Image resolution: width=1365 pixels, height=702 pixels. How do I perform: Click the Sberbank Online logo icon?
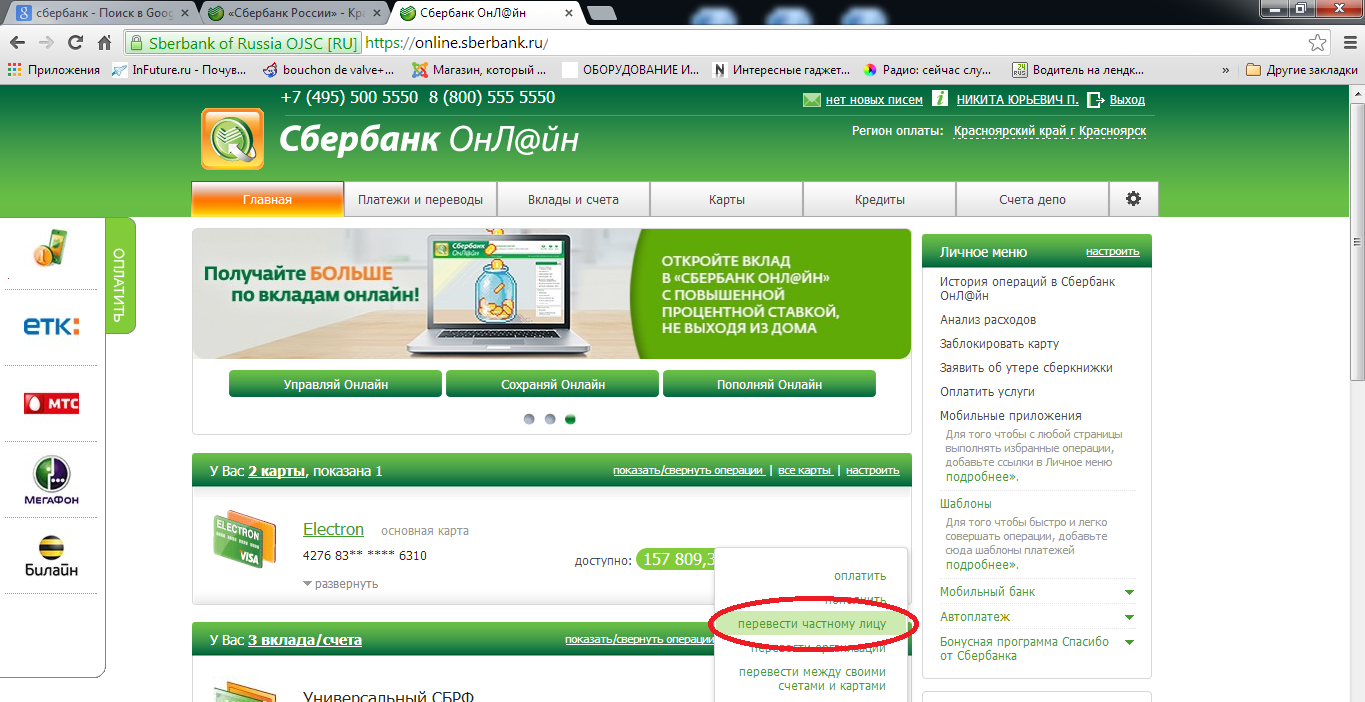tap(232, 139)
